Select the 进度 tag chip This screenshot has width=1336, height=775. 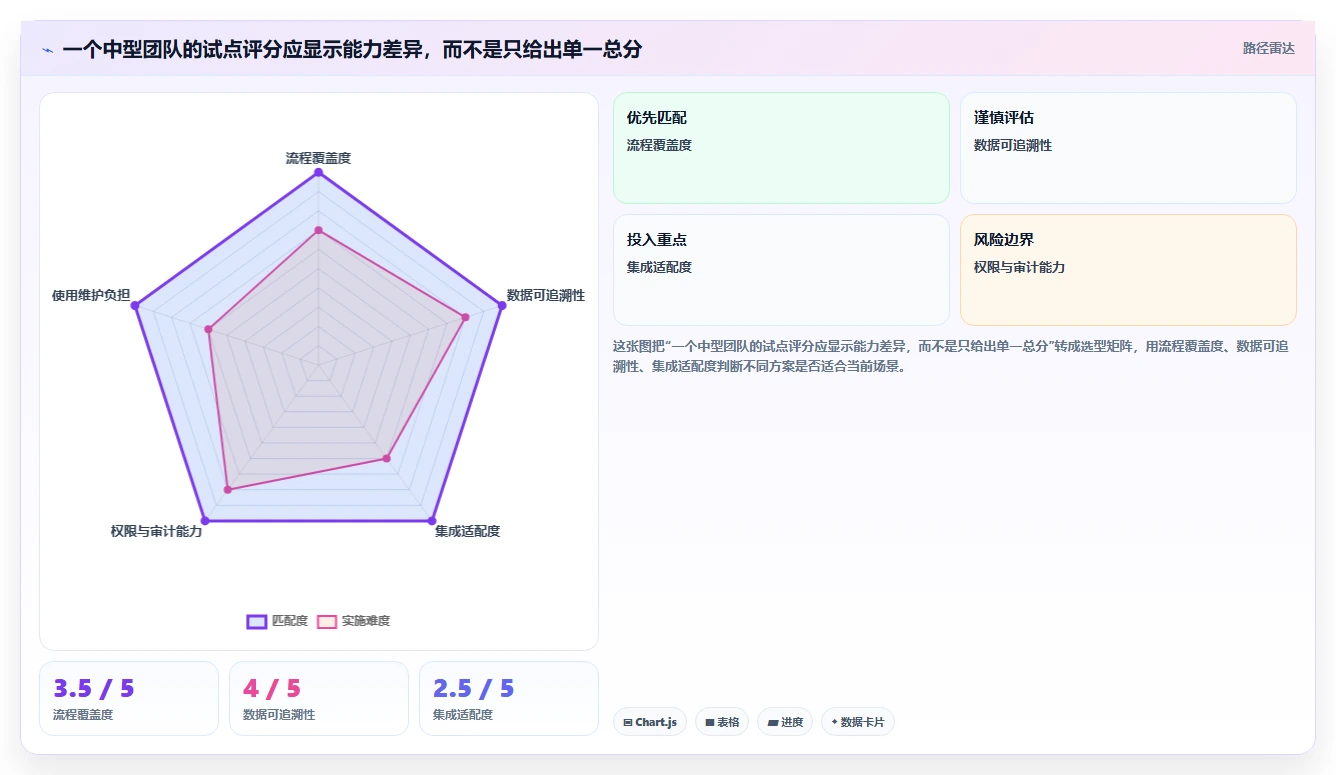click(x=785, y=722)
